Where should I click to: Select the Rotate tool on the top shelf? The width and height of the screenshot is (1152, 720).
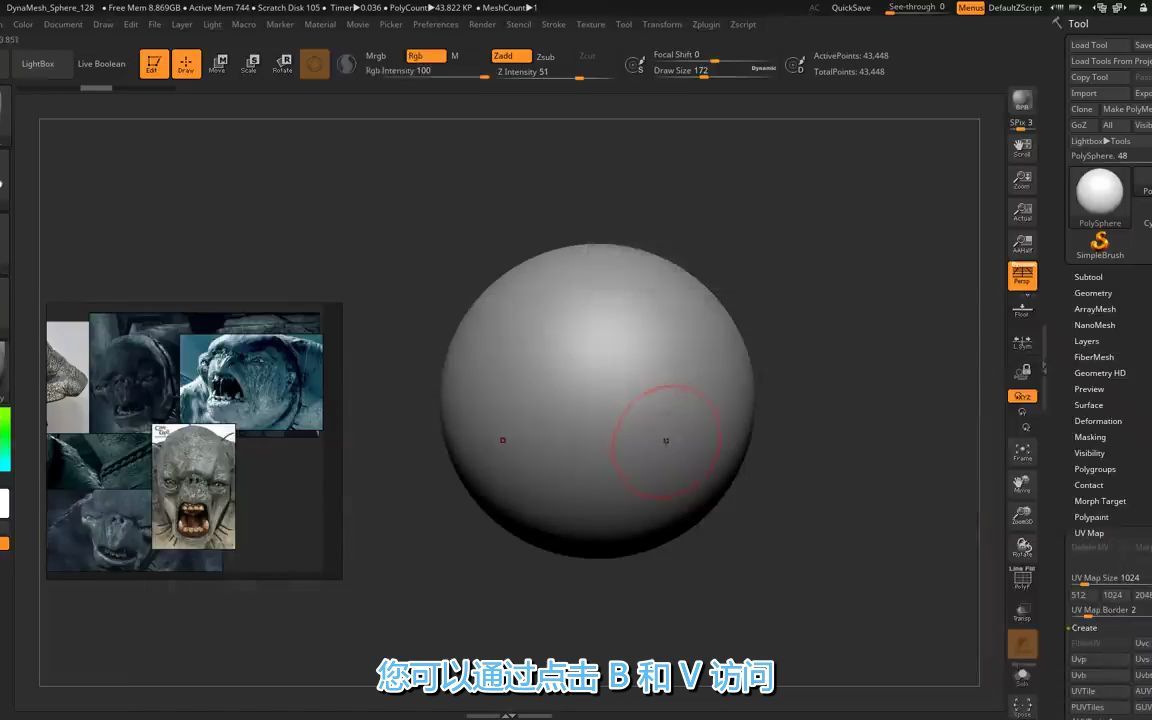pyautogui.click(x=284, y=63)
